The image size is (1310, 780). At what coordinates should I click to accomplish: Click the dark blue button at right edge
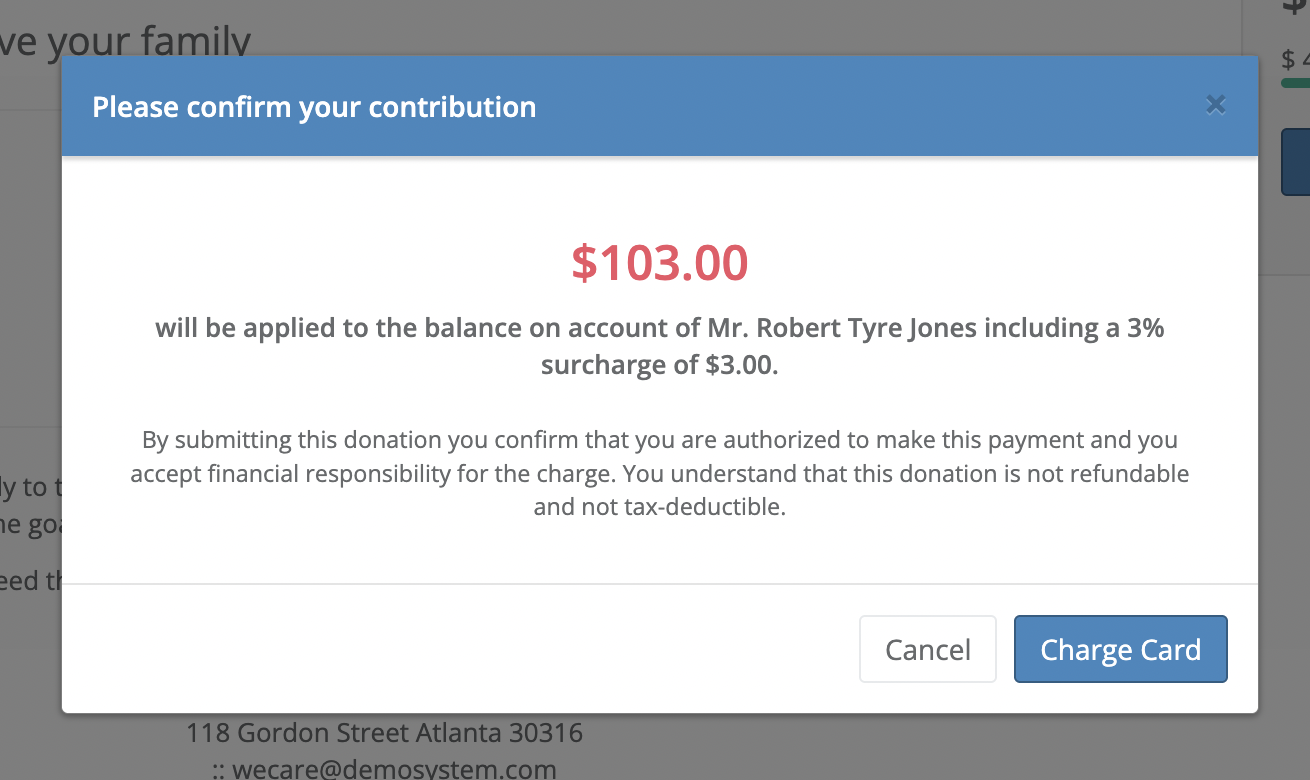(1296, 160)
